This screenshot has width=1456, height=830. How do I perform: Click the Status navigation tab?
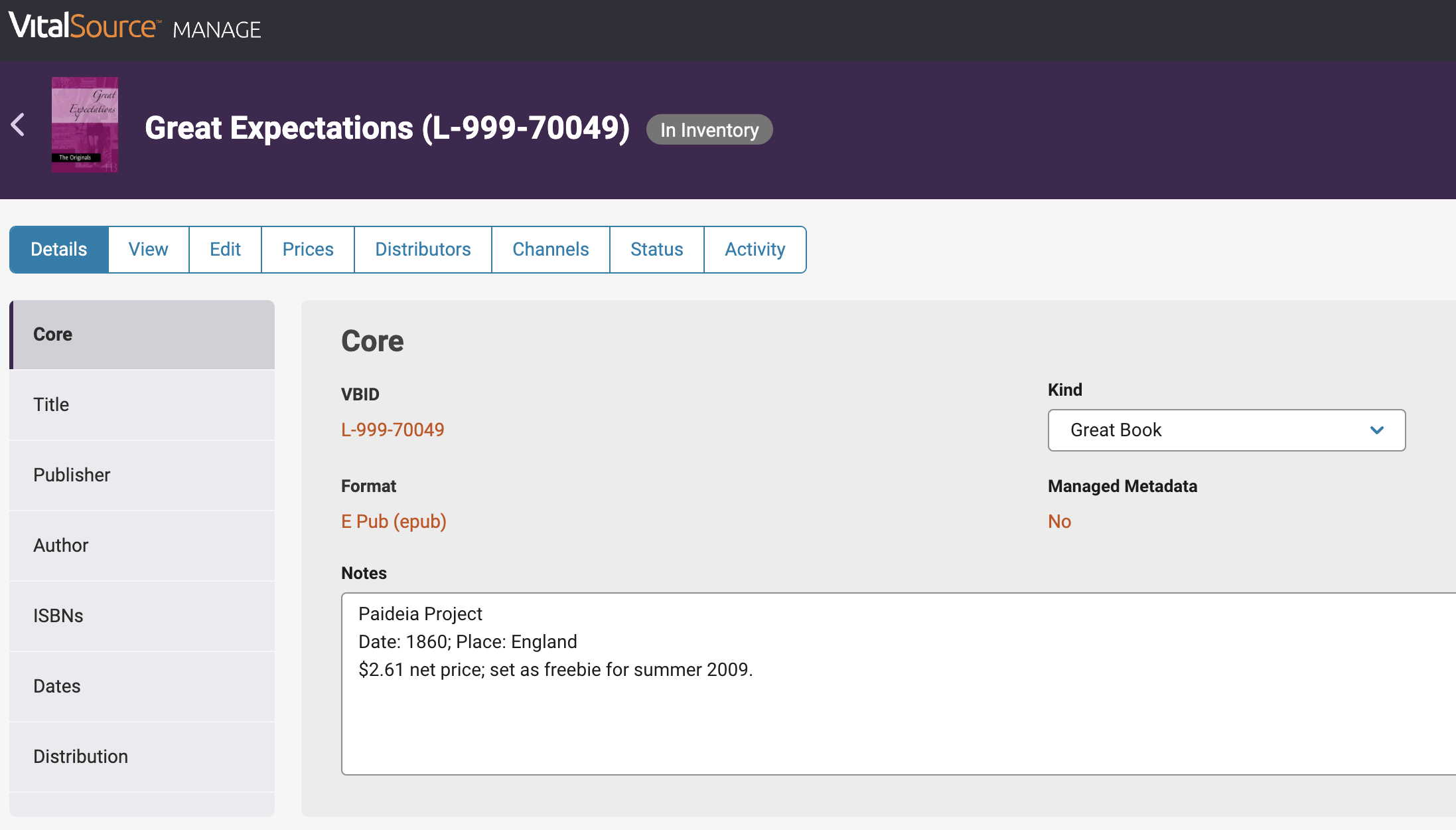(x=656, y=249)
